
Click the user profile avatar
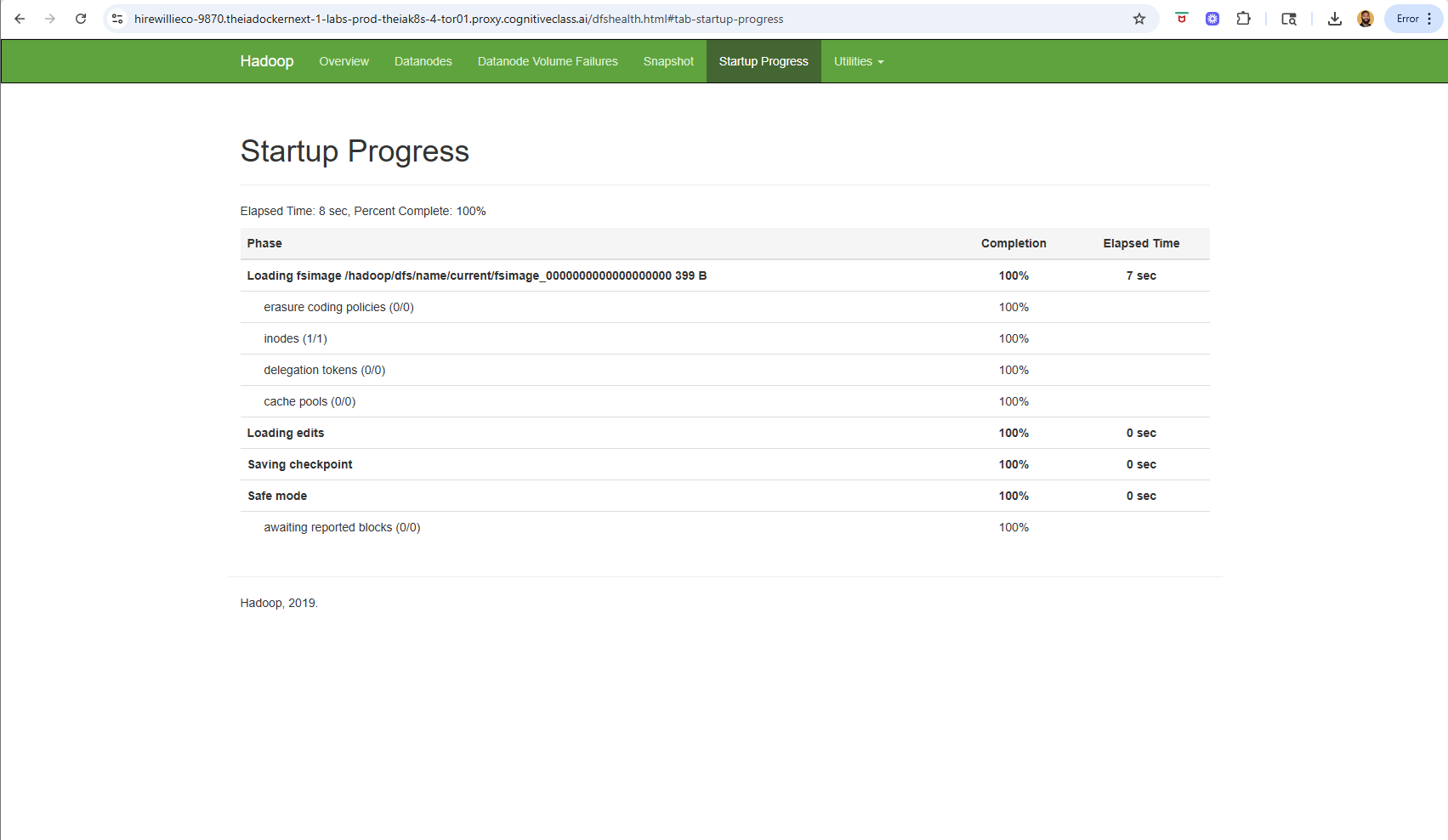(x=1366, y=19)
